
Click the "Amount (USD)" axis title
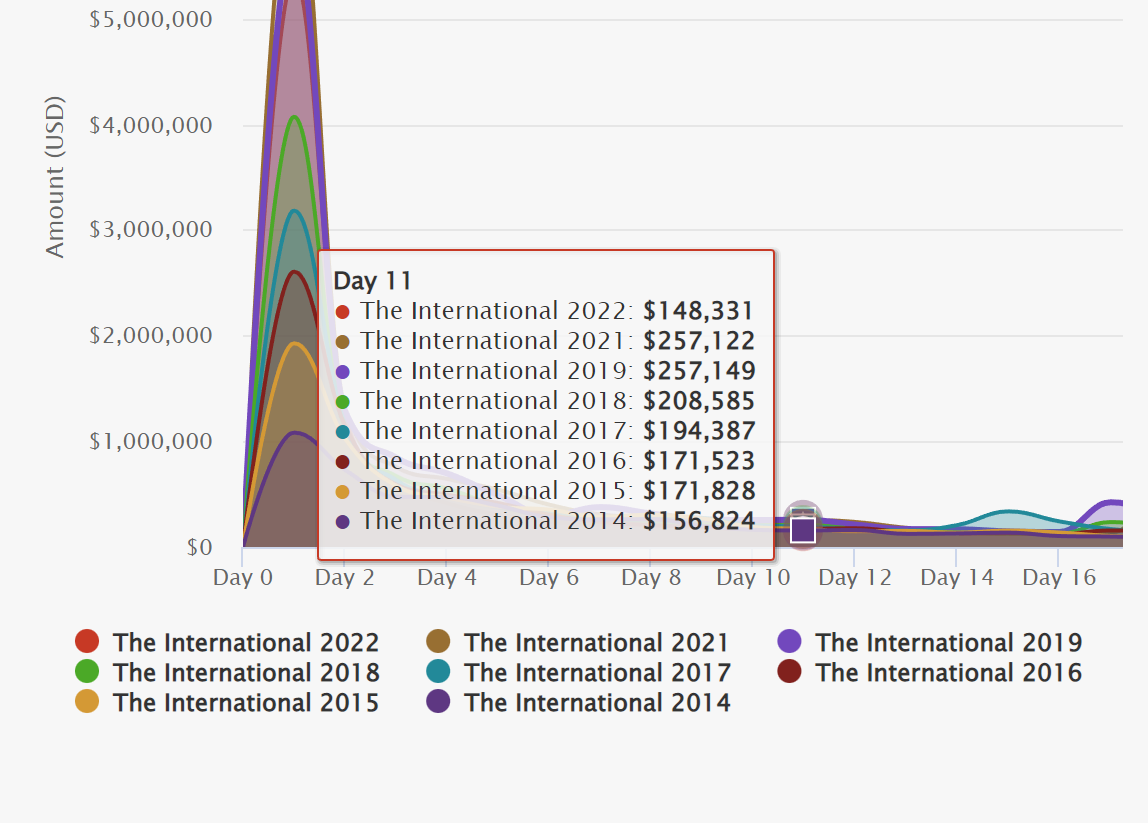55,177
